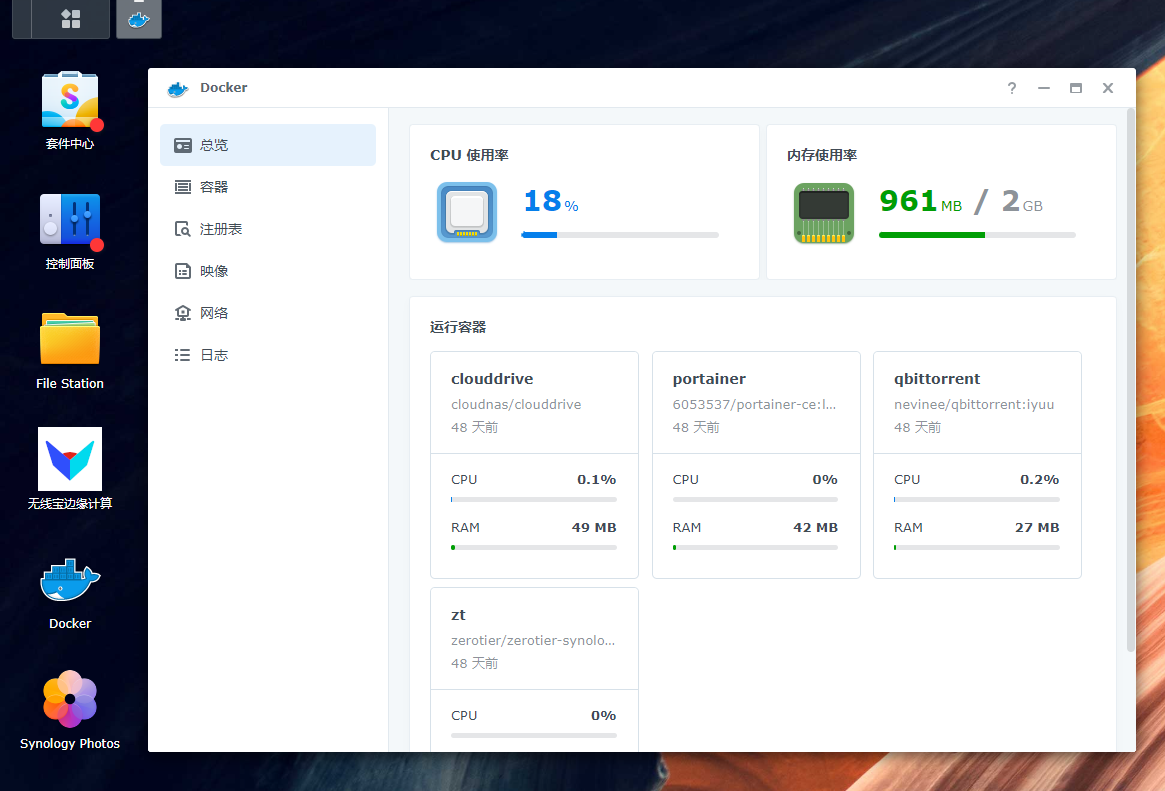
Task: Open the 无线宝边缘计算 desktop icon
Action: pos(70,460)
